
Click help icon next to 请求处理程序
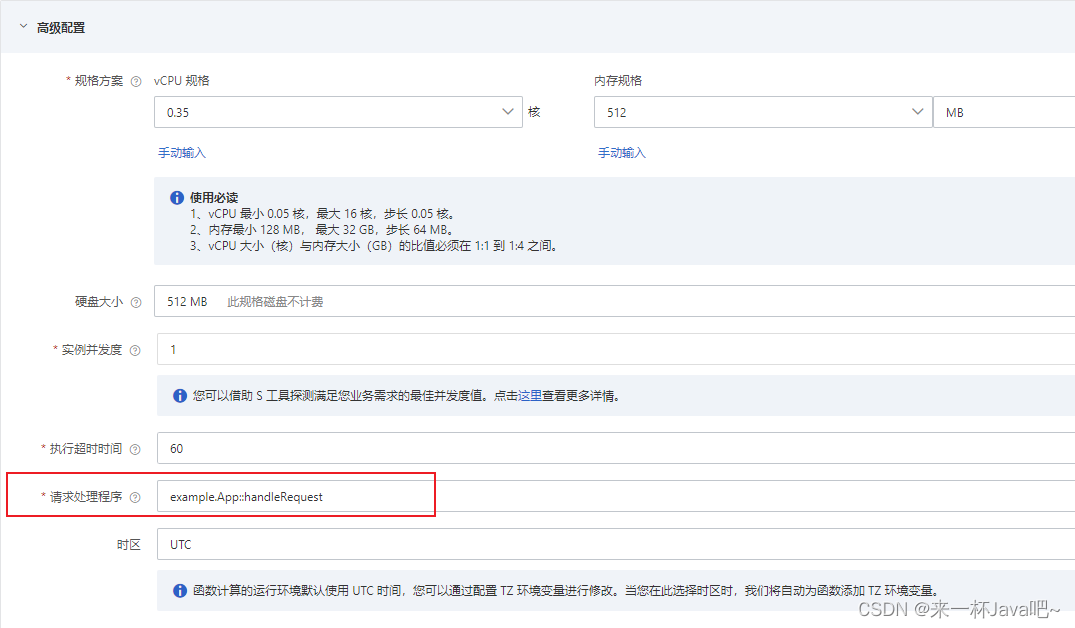click(x=135, y=497)
